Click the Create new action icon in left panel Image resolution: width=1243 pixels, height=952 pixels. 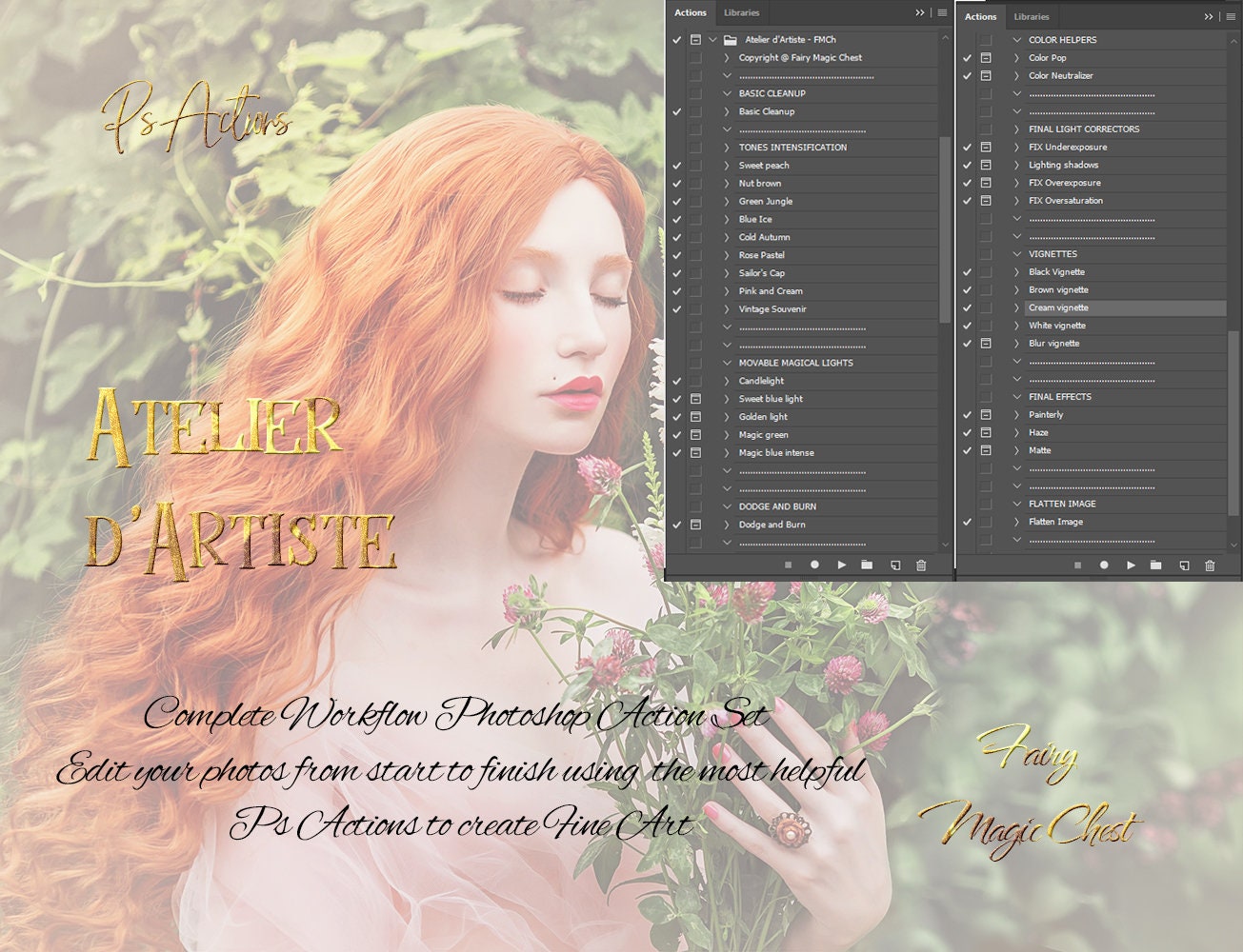pyautogui.click(x=893, y=565)
